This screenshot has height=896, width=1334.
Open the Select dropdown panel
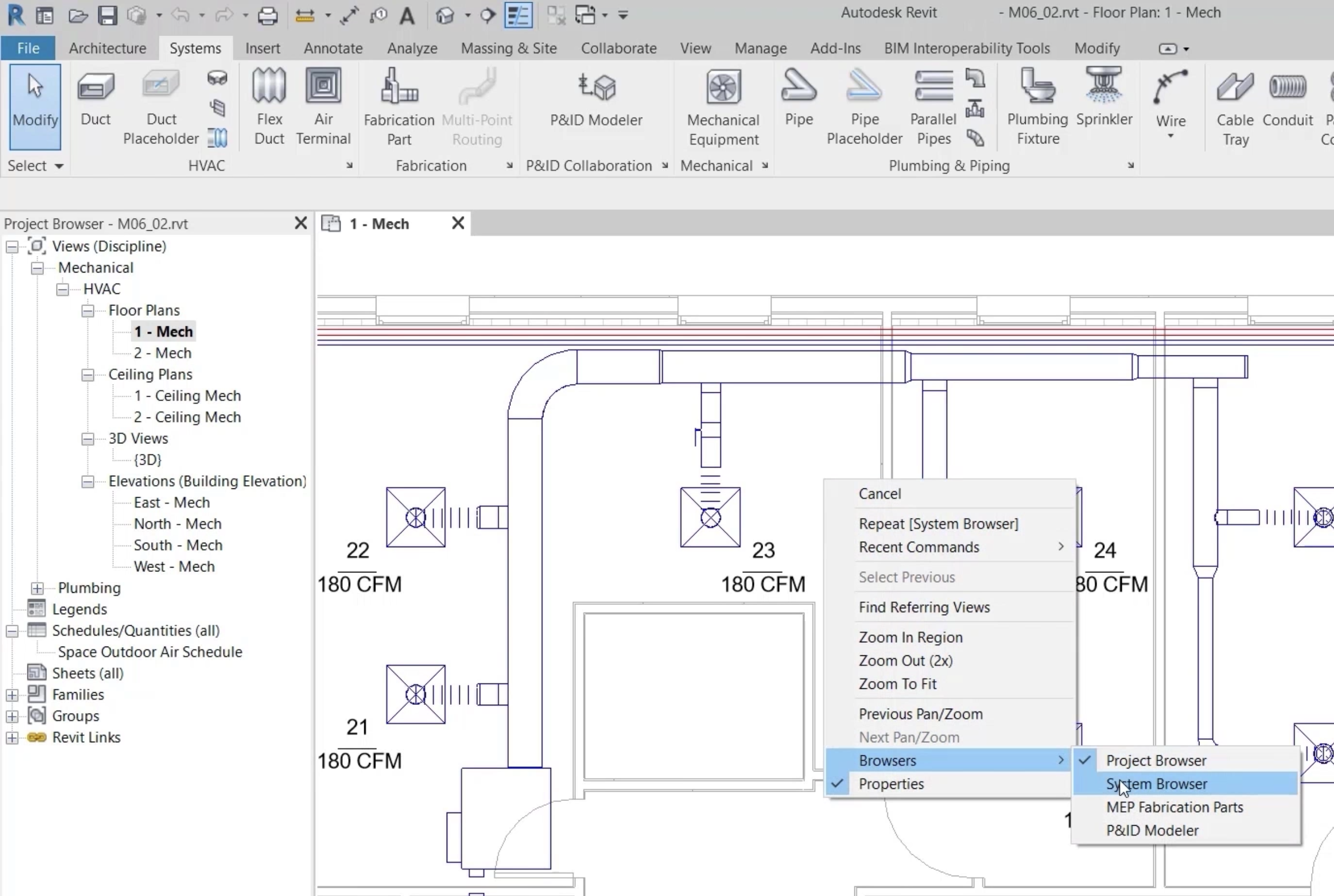(35, 166)
